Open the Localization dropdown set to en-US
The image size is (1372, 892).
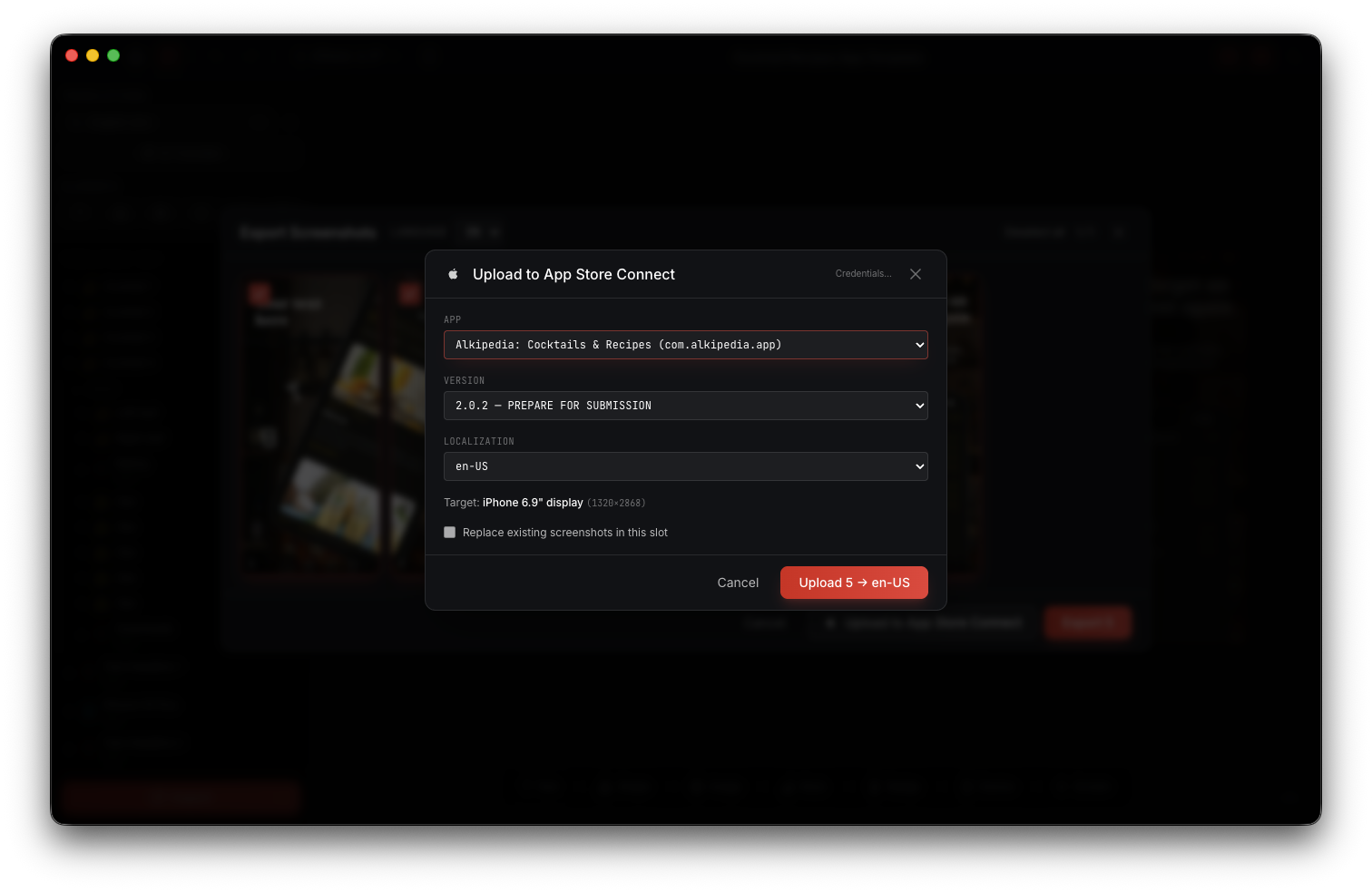tap(685, 466)
